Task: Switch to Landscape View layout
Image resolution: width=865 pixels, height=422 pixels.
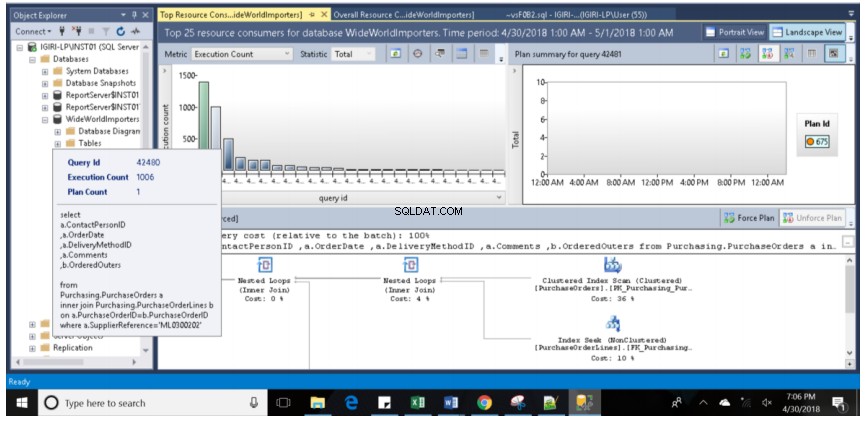Action: (808, 33)
